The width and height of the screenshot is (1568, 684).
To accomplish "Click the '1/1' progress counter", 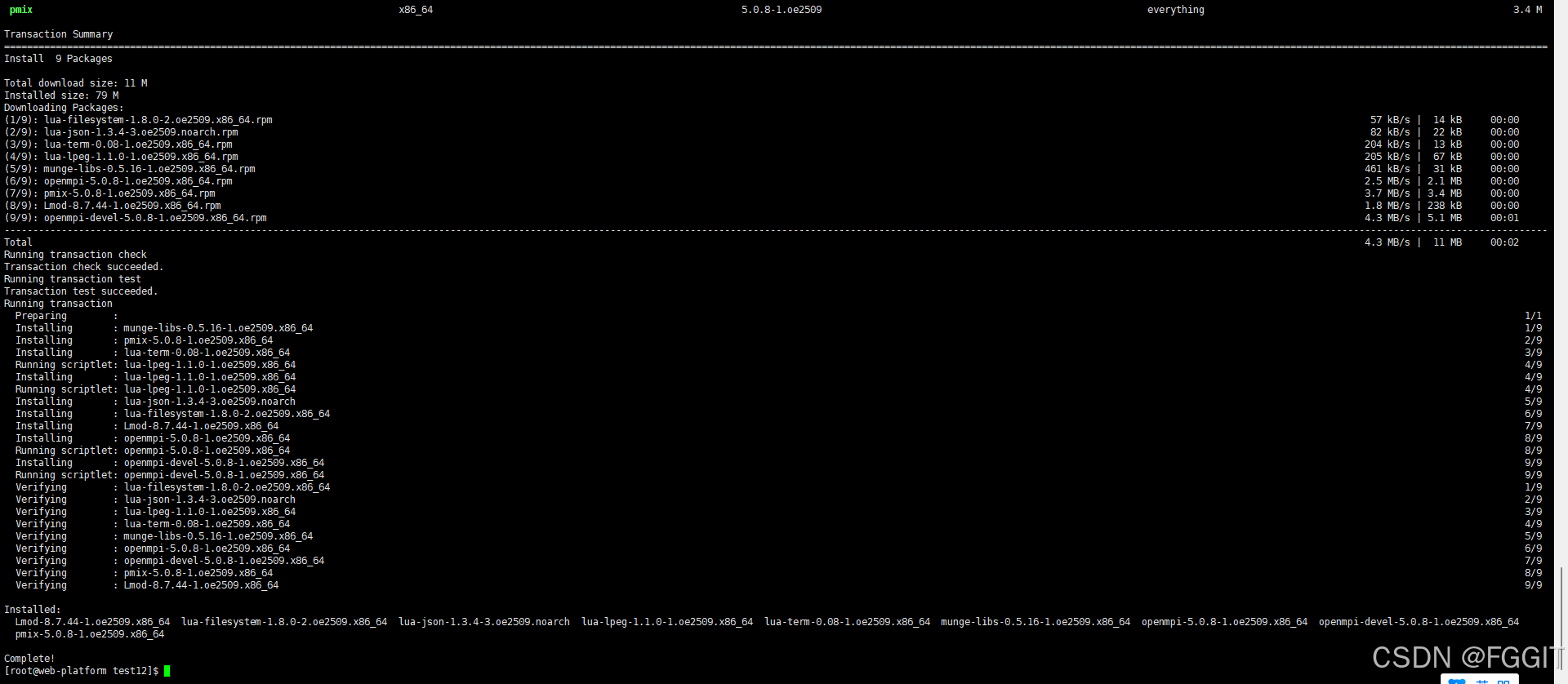I will coord(1533,316).
